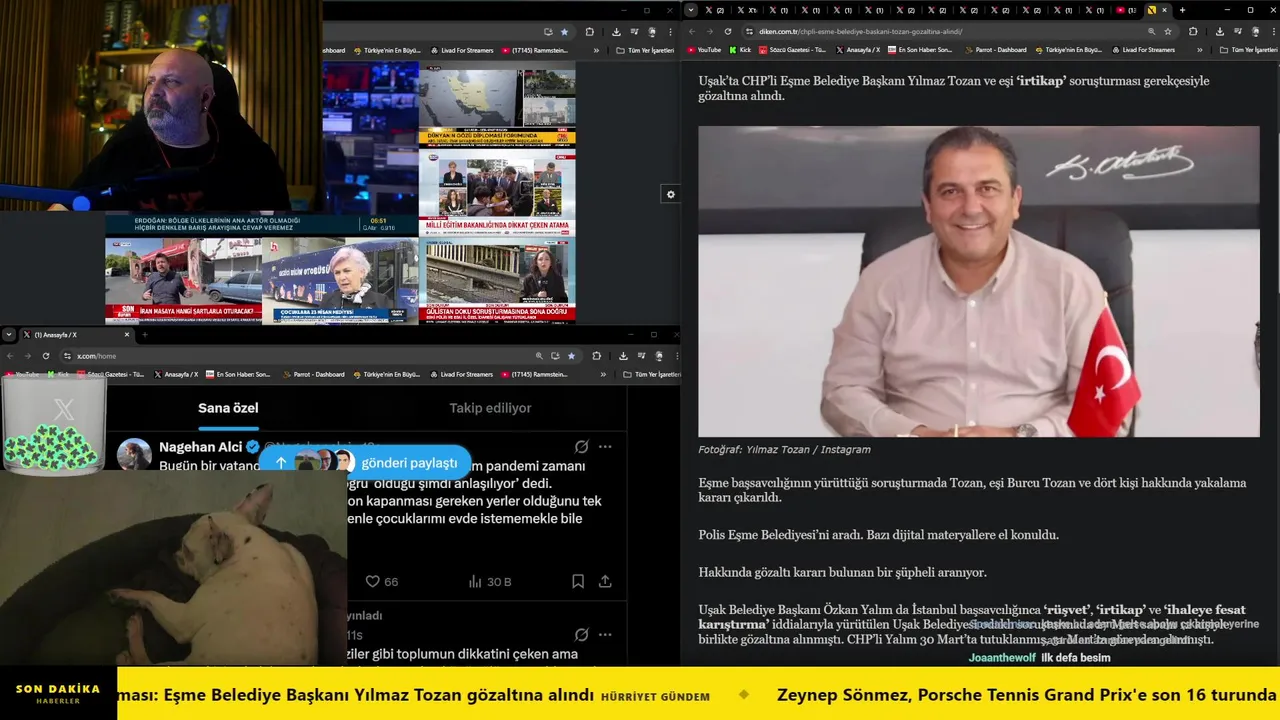Go back in the diken.com.tr window
Viewport: 1280px width, 720px height.
coord(692,31)
